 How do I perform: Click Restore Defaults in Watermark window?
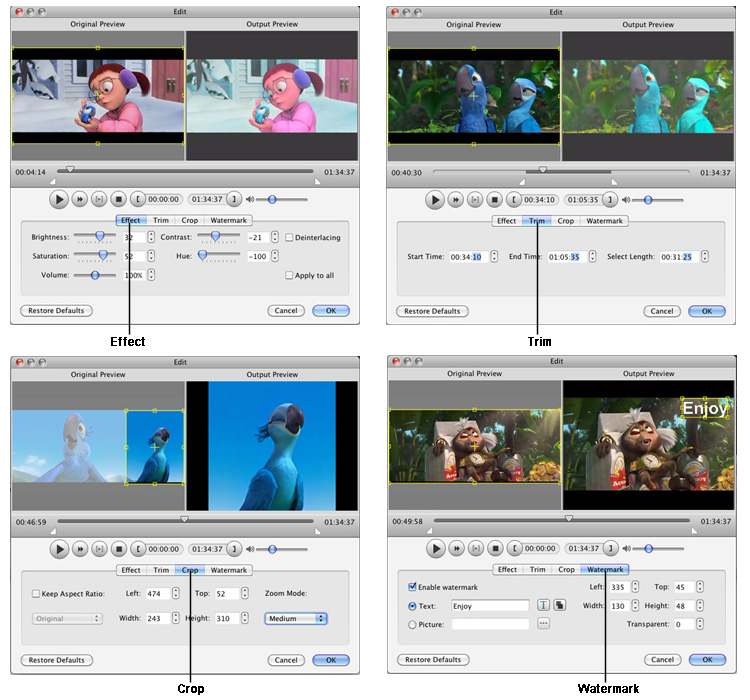[433, 659]
